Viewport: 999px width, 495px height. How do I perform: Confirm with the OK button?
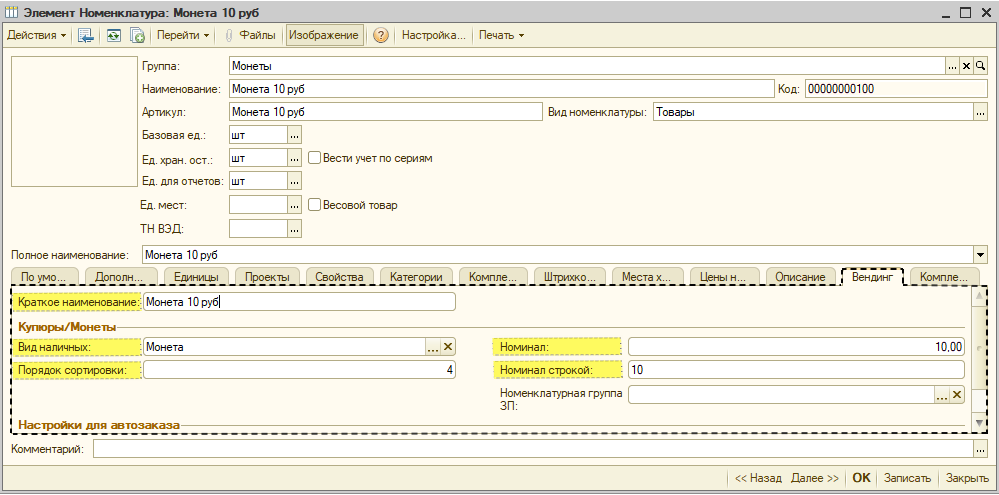(861, 478)
